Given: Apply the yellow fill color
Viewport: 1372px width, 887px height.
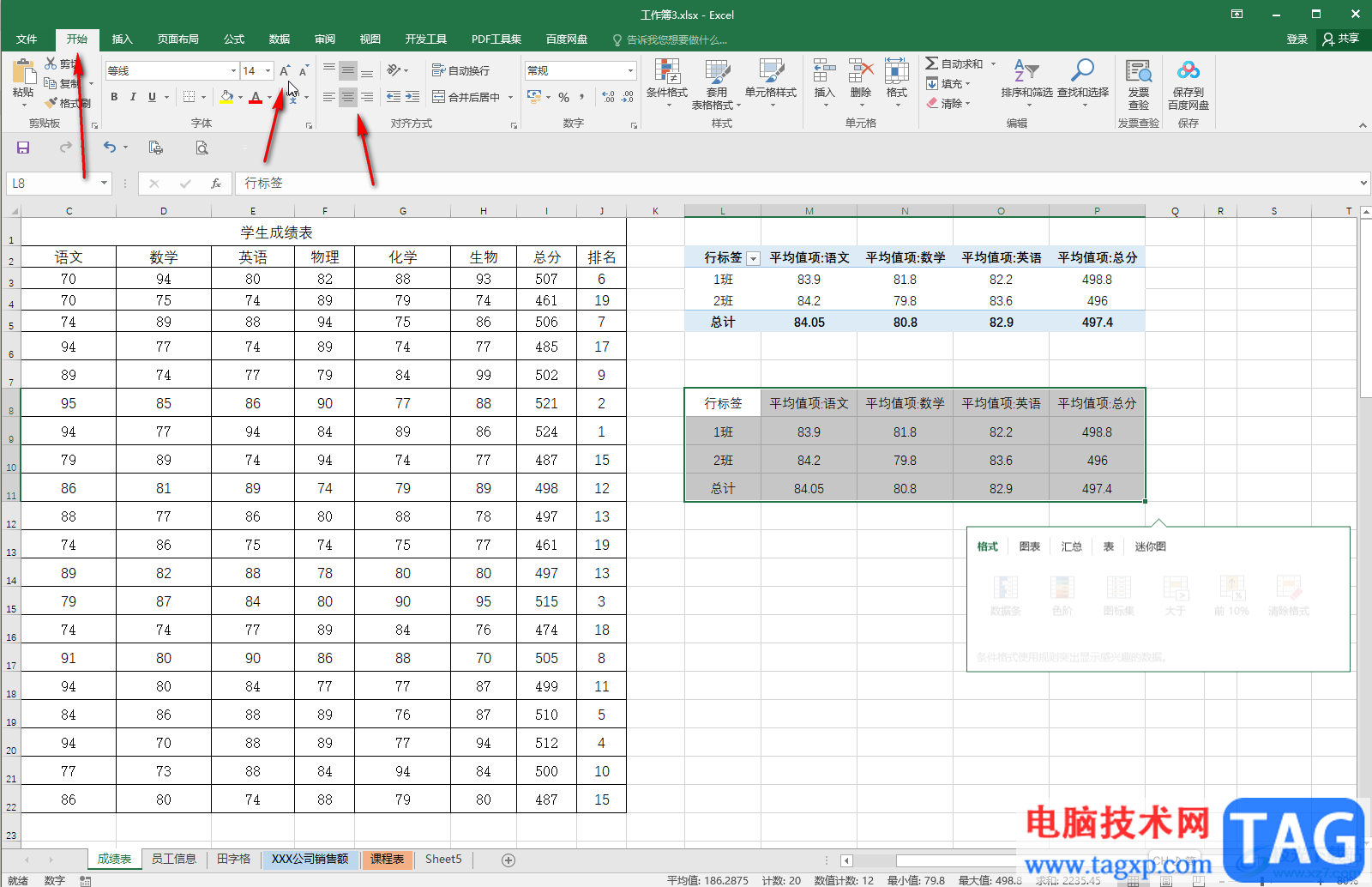Looking at the screenshot, I should pyautogui.click(x=226, y=97).
